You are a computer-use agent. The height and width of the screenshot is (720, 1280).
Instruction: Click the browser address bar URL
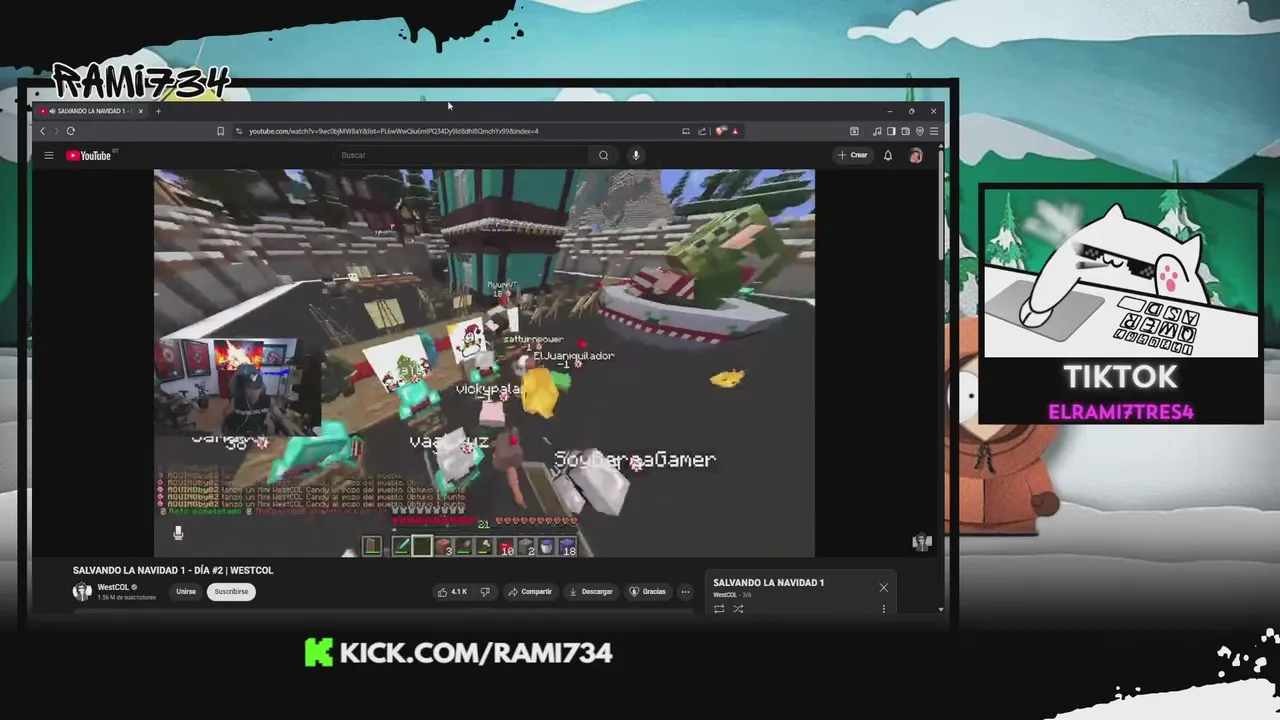[x=393, y=131]
